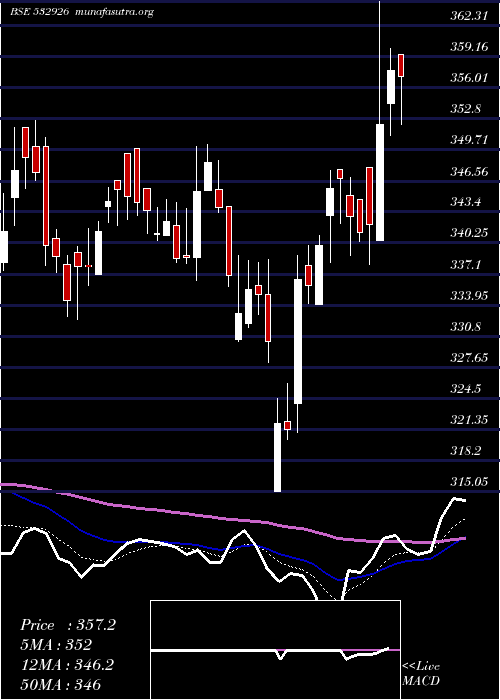Click the munafasutra.org source text
The width and height of the screenshot is (500, 700).
[x=115, y=12]
